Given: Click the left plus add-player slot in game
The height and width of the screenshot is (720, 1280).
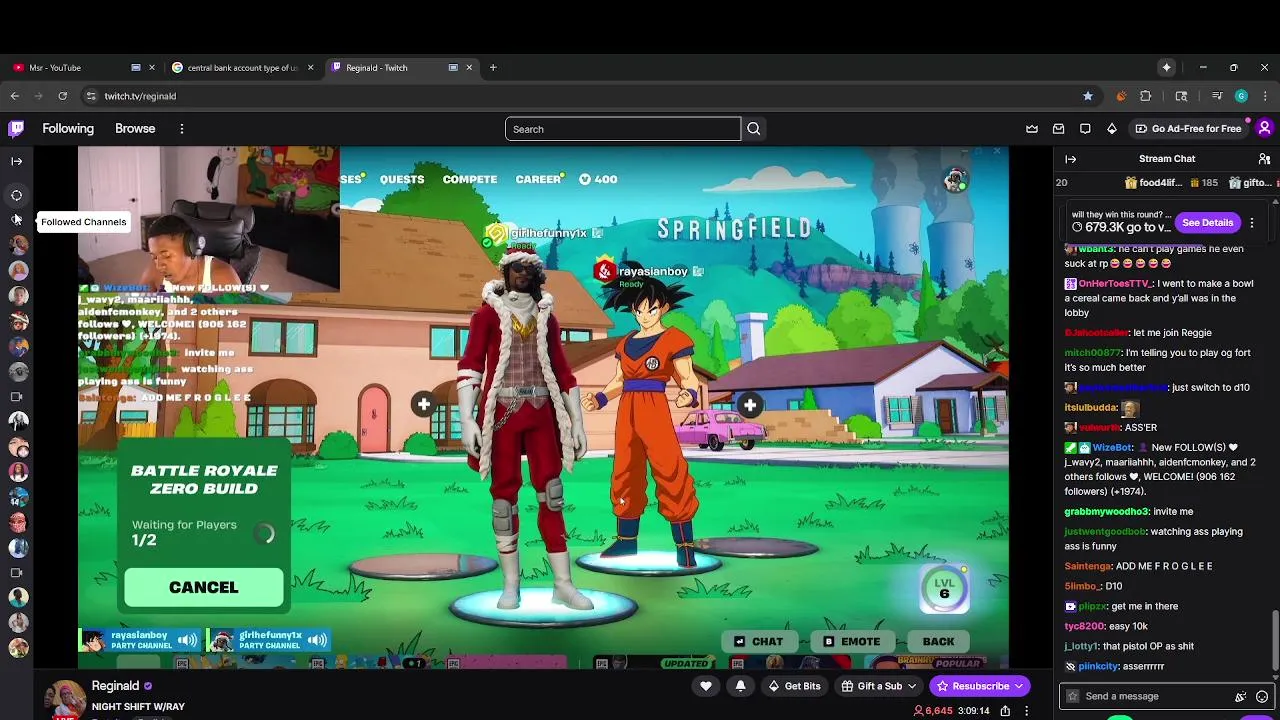Looking at the screenshot, I should coord(424,405).
